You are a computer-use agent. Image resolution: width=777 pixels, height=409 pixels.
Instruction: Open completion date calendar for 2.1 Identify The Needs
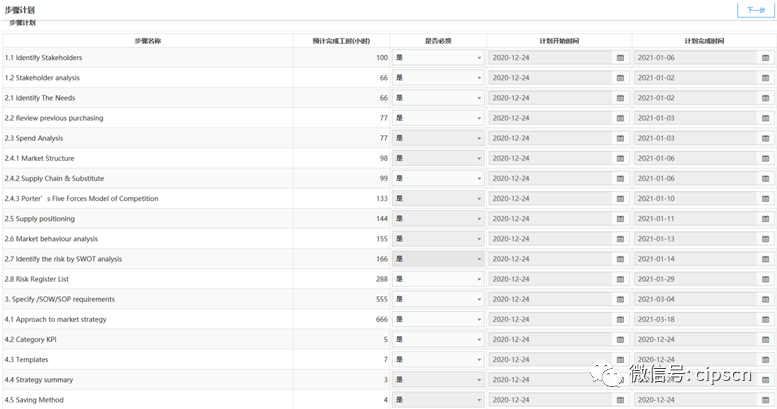coord(765,98)
